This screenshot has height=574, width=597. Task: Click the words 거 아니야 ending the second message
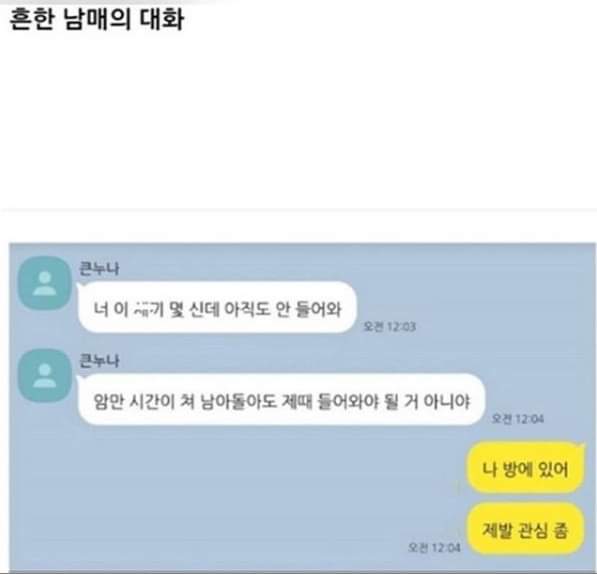coord(437,401)
